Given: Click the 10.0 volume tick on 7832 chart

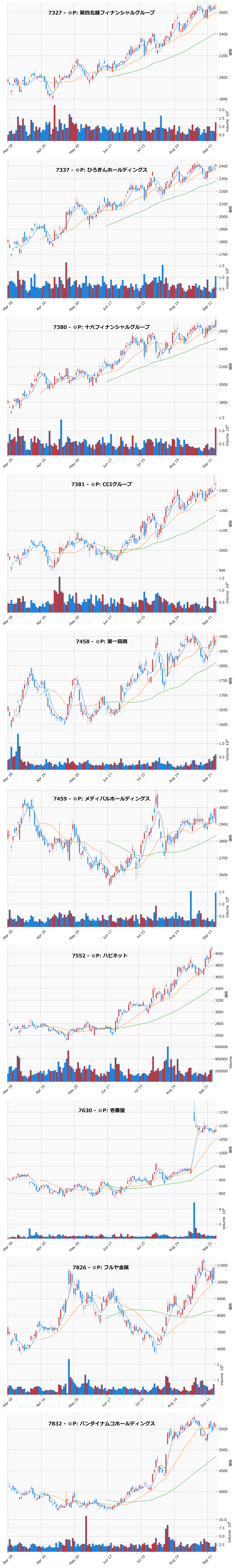Looking at the screenshot, I should point(223,1520).
